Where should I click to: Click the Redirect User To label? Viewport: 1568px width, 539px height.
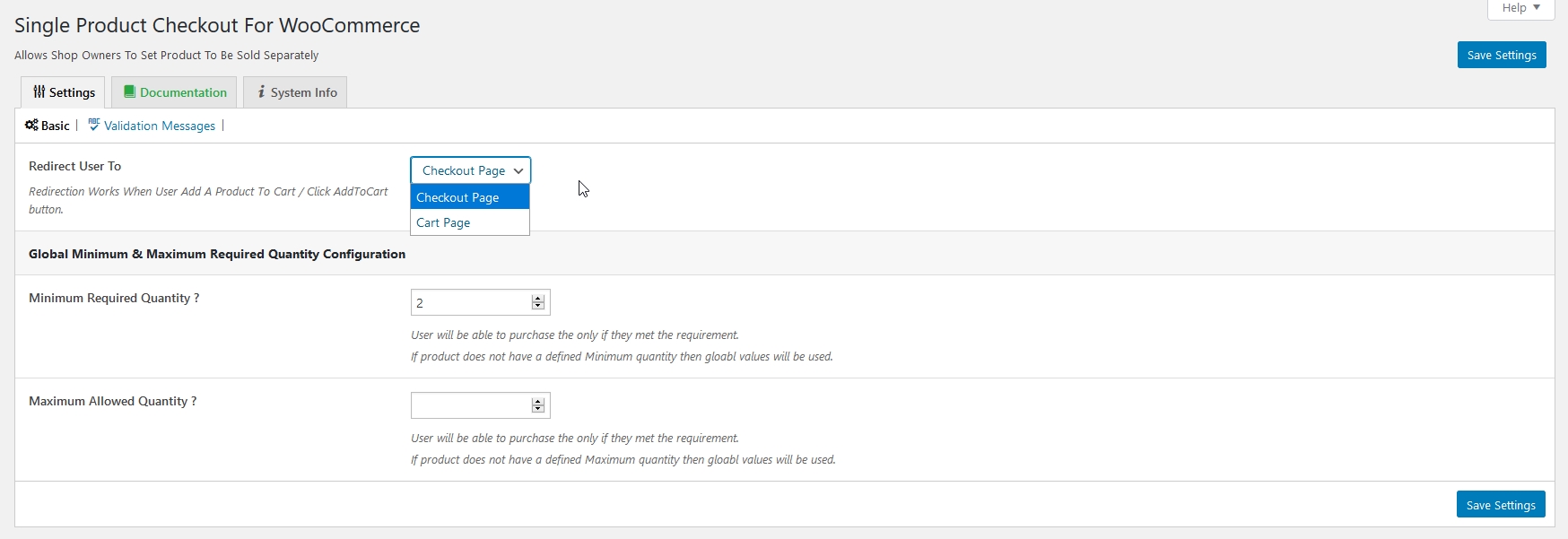(x=74, y=166)
